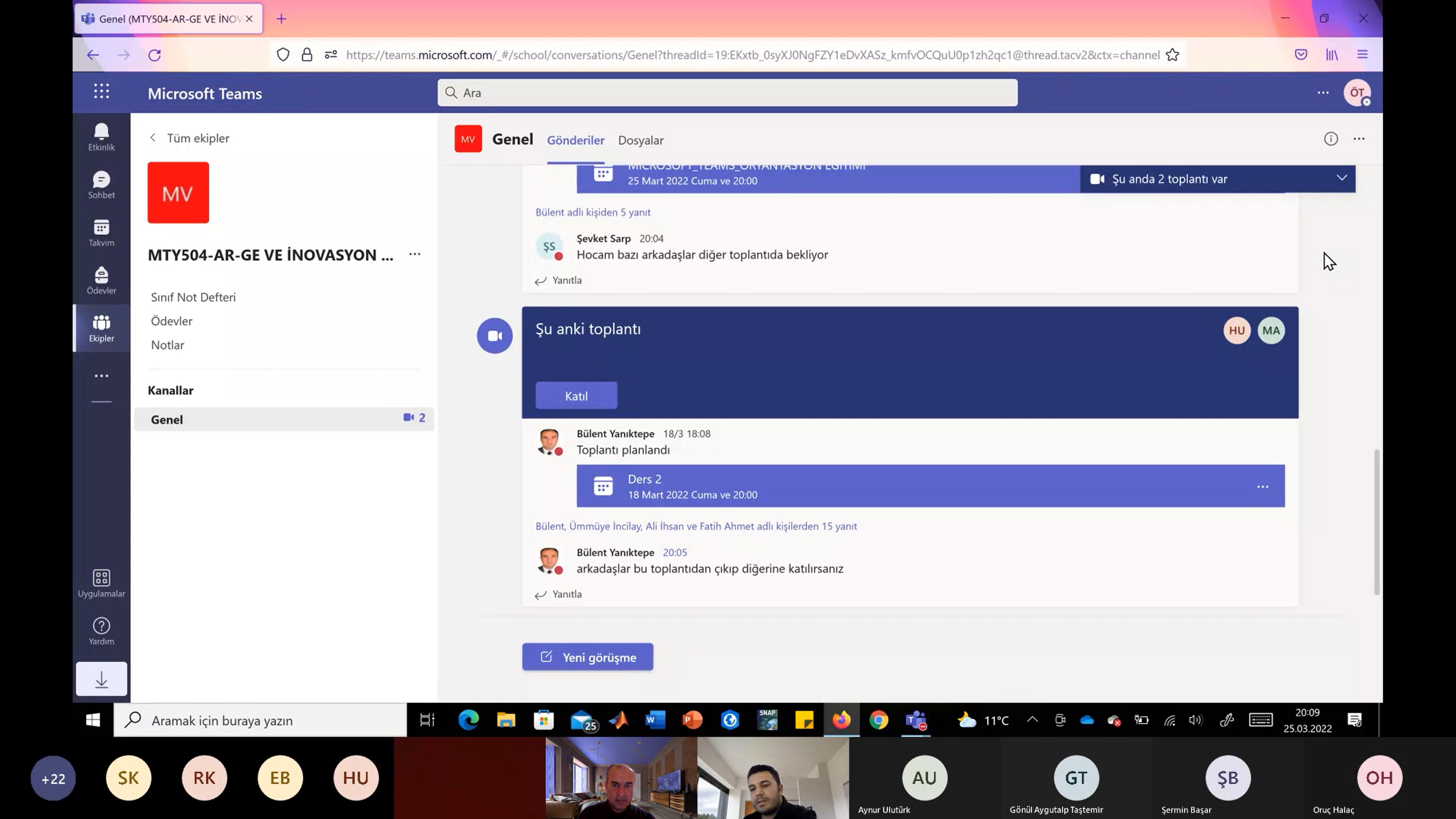Open Microsoft Edge from the taskbar
This screenshot has width=1456, height=819.
click(469, 720)
